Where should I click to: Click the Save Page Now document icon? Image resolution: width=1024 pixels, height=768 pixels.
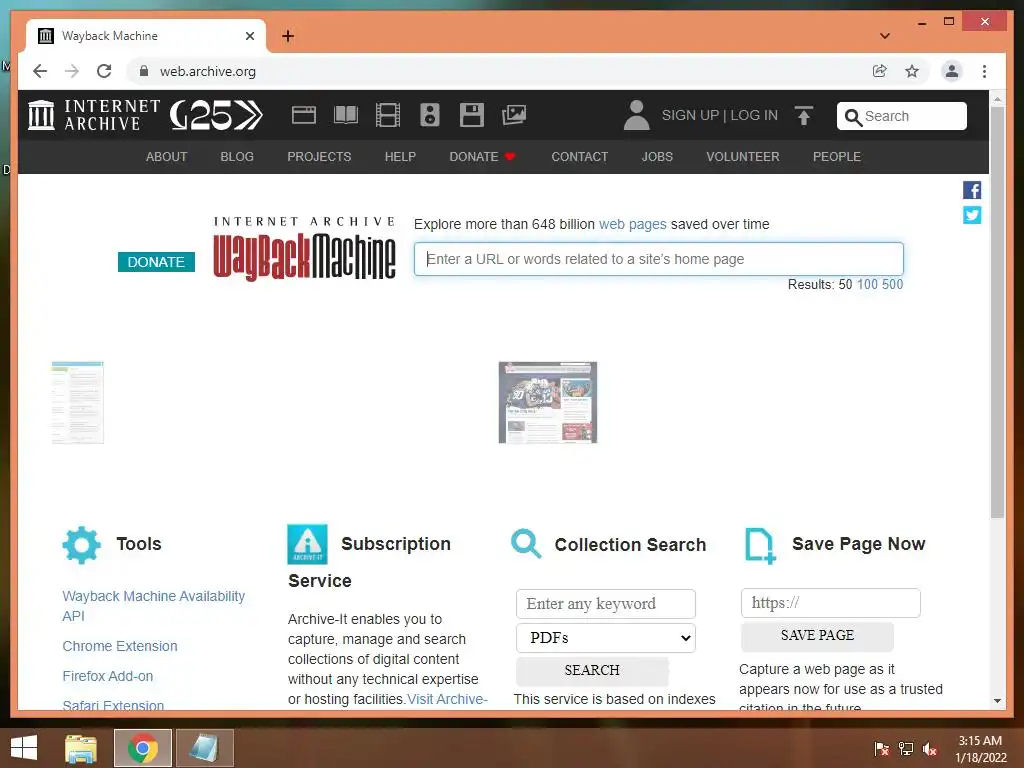[760, 545]
